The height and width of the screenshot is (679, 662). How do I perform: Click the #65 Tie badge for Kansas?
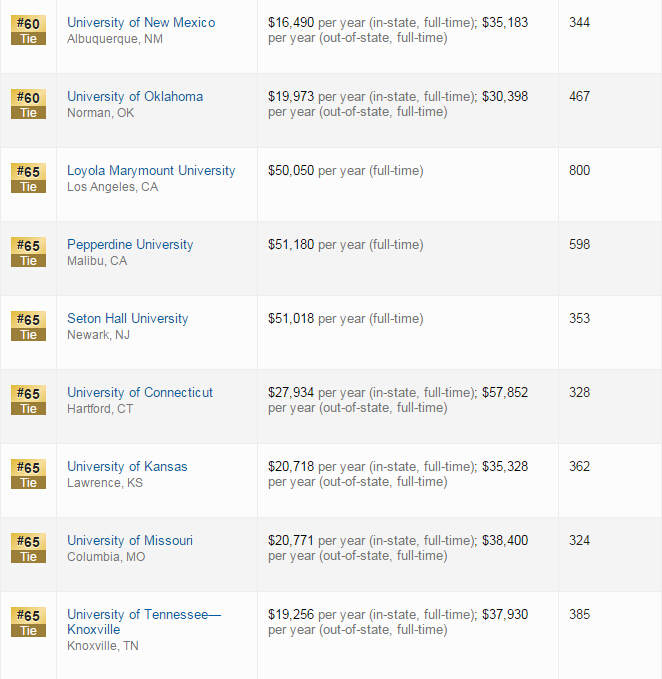pyautogui.click(x=28, y=475)
